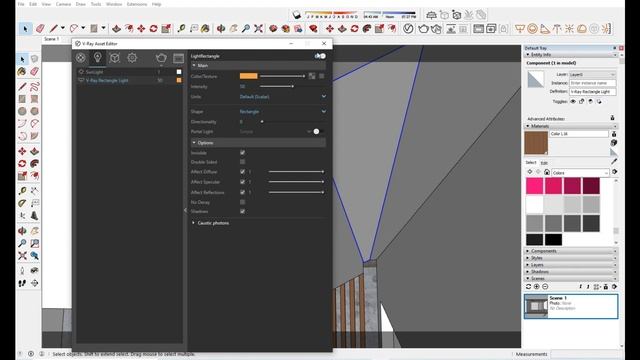Add V-Ray Spot Light from lights toolbar
The image size is (640, 360).
(545, 29)
